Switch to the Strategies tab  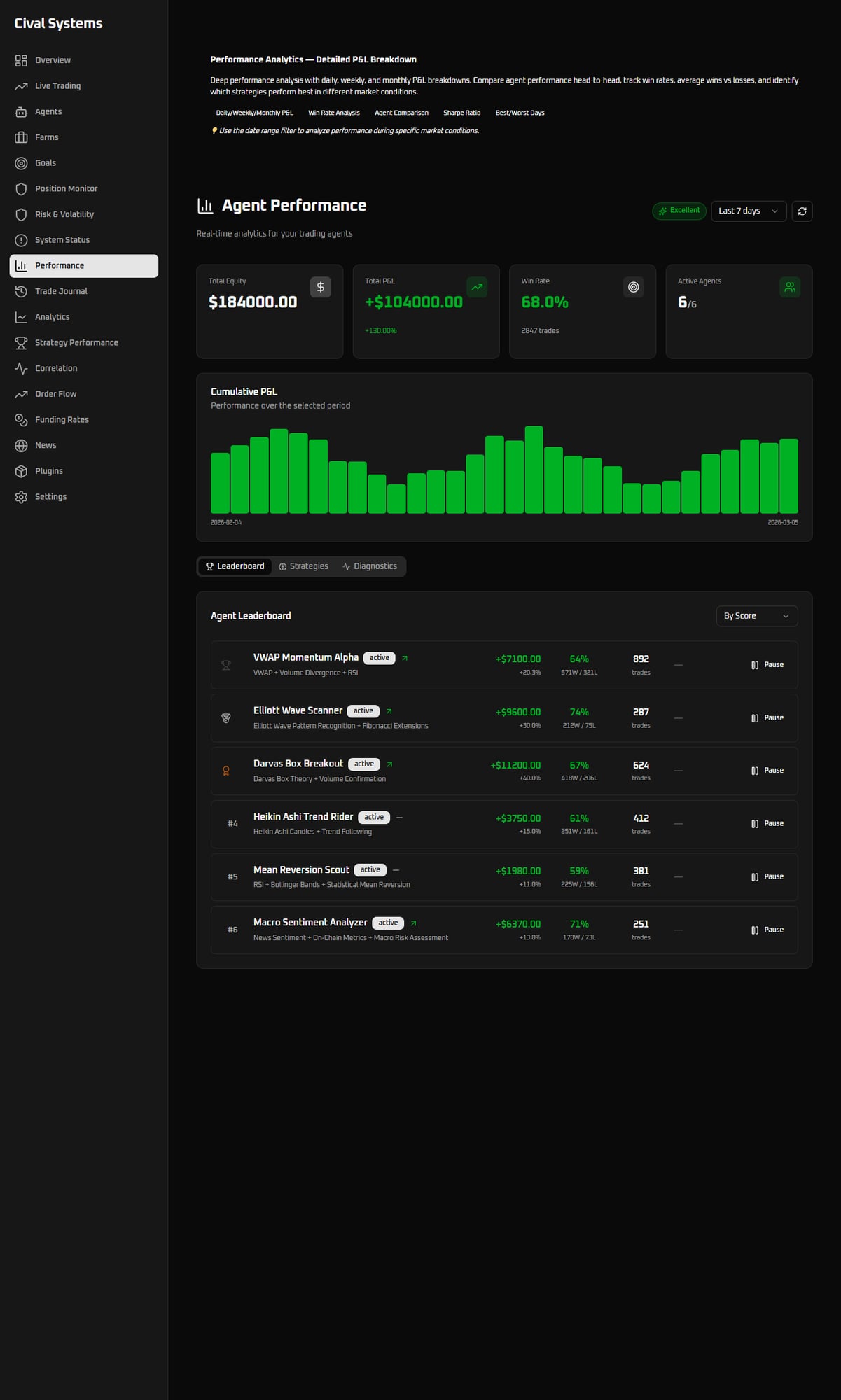(x=303, y=566)
